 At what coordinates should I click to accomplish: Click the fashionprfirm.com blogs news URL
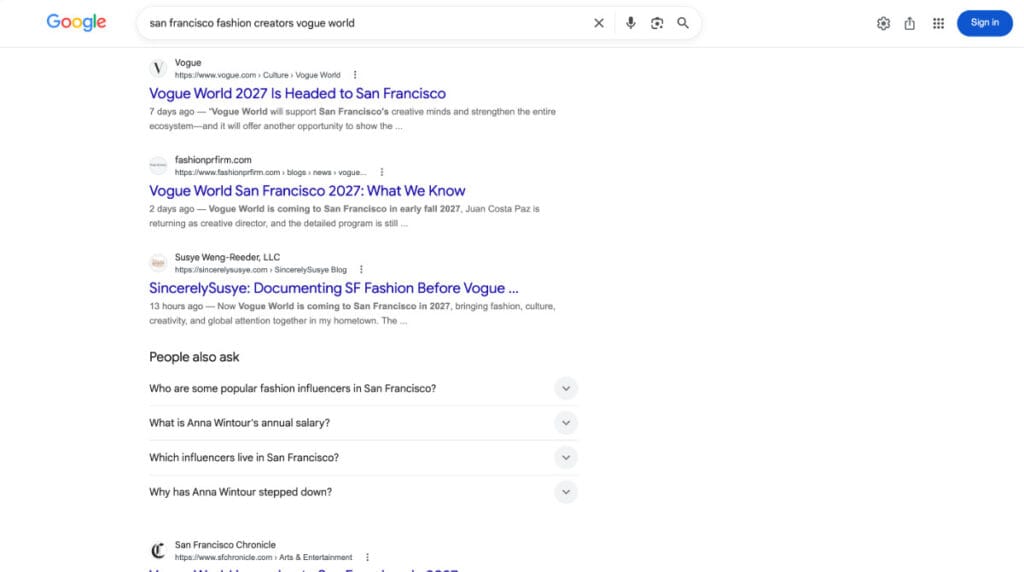[270, 172]
